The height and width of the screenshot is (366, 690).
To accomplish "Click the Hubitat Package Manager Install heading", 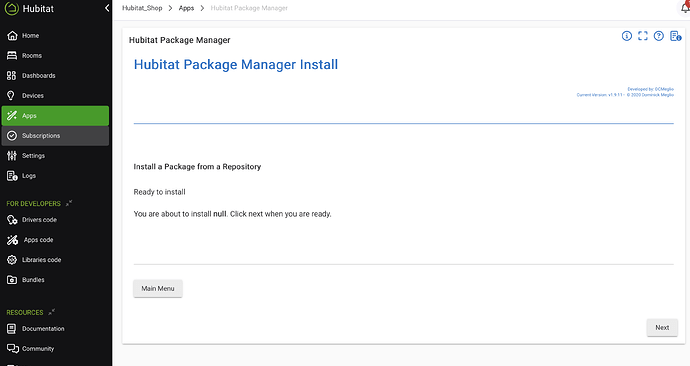I will [x=236, y=65].
